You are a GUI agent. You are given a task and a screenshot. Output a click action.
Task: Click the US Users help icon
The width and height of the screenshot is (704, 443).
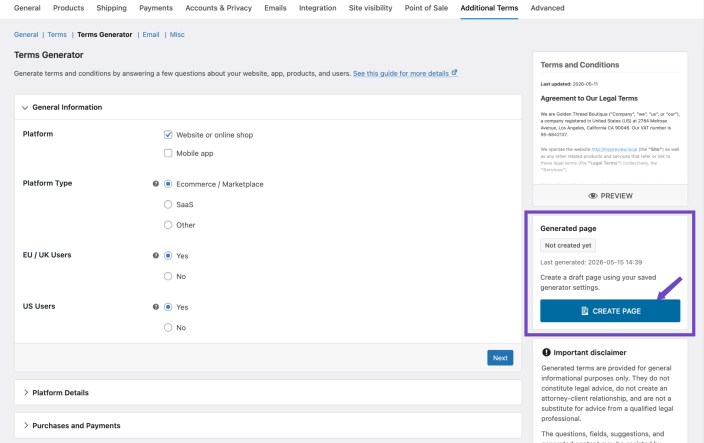(156, 307)
